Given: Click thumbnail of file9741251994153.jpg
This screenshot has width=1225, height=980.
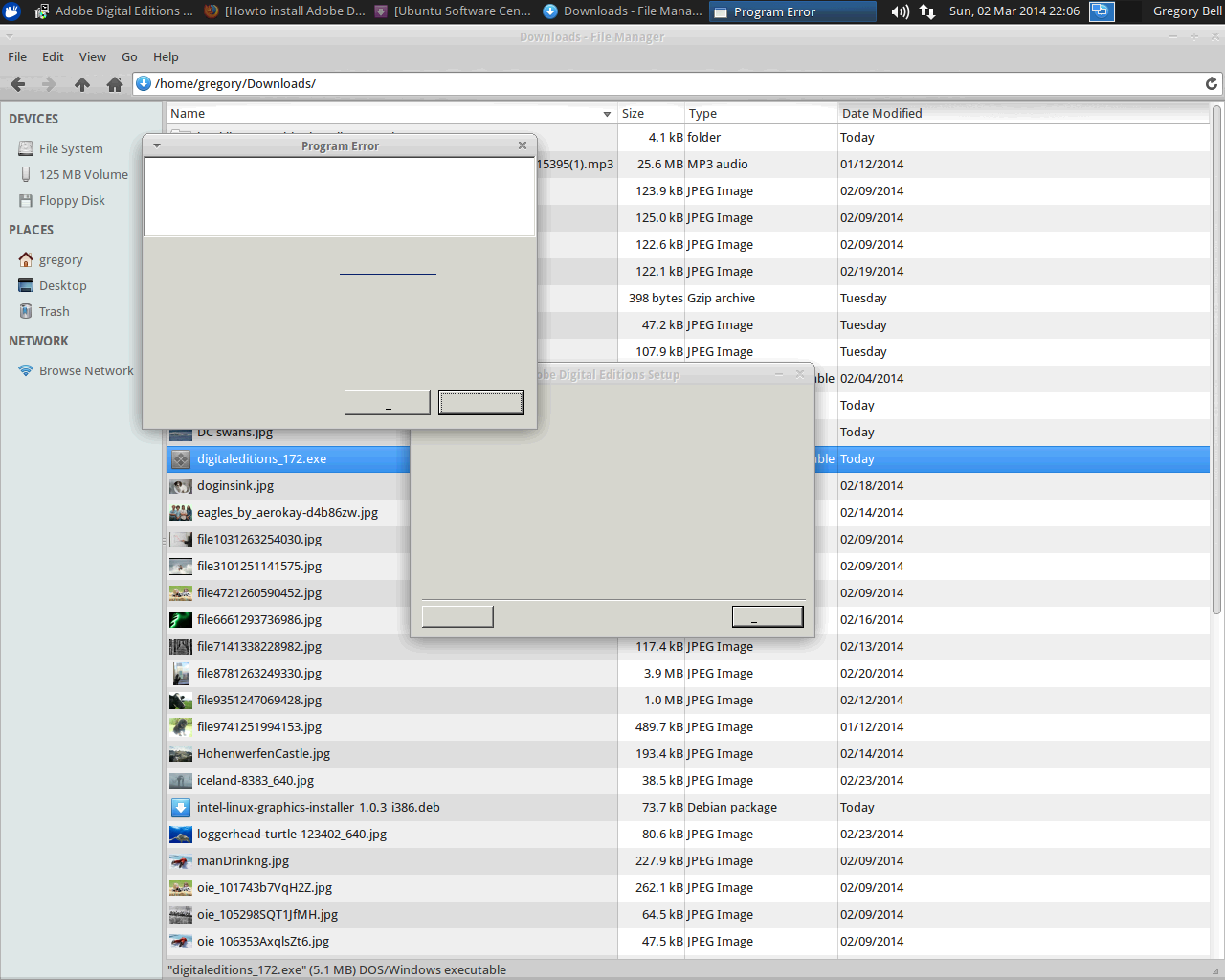Looking at the screenshot, I should pos(181,727).
